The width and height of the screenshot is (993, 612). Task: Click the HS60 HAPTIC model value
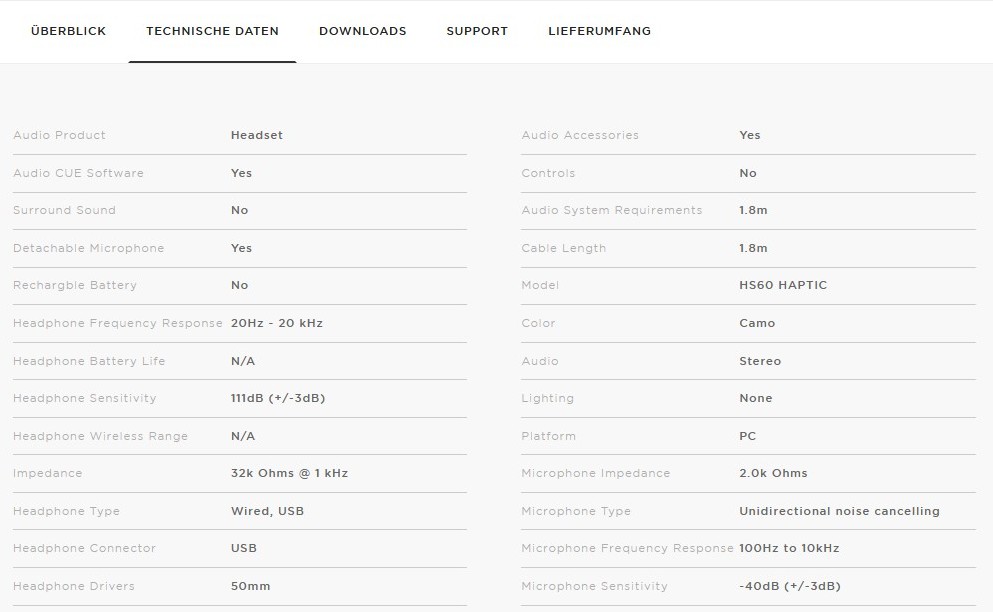[x=783, y=285]
